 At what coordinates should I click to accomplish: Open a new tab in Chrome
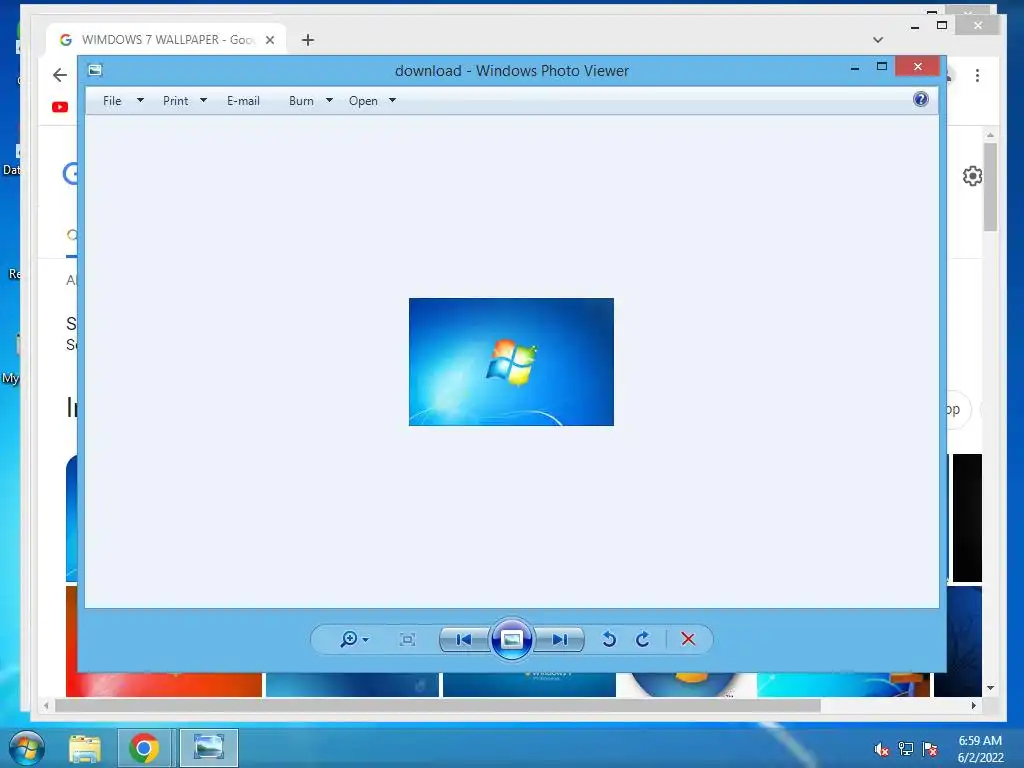[x=308, y=40]
